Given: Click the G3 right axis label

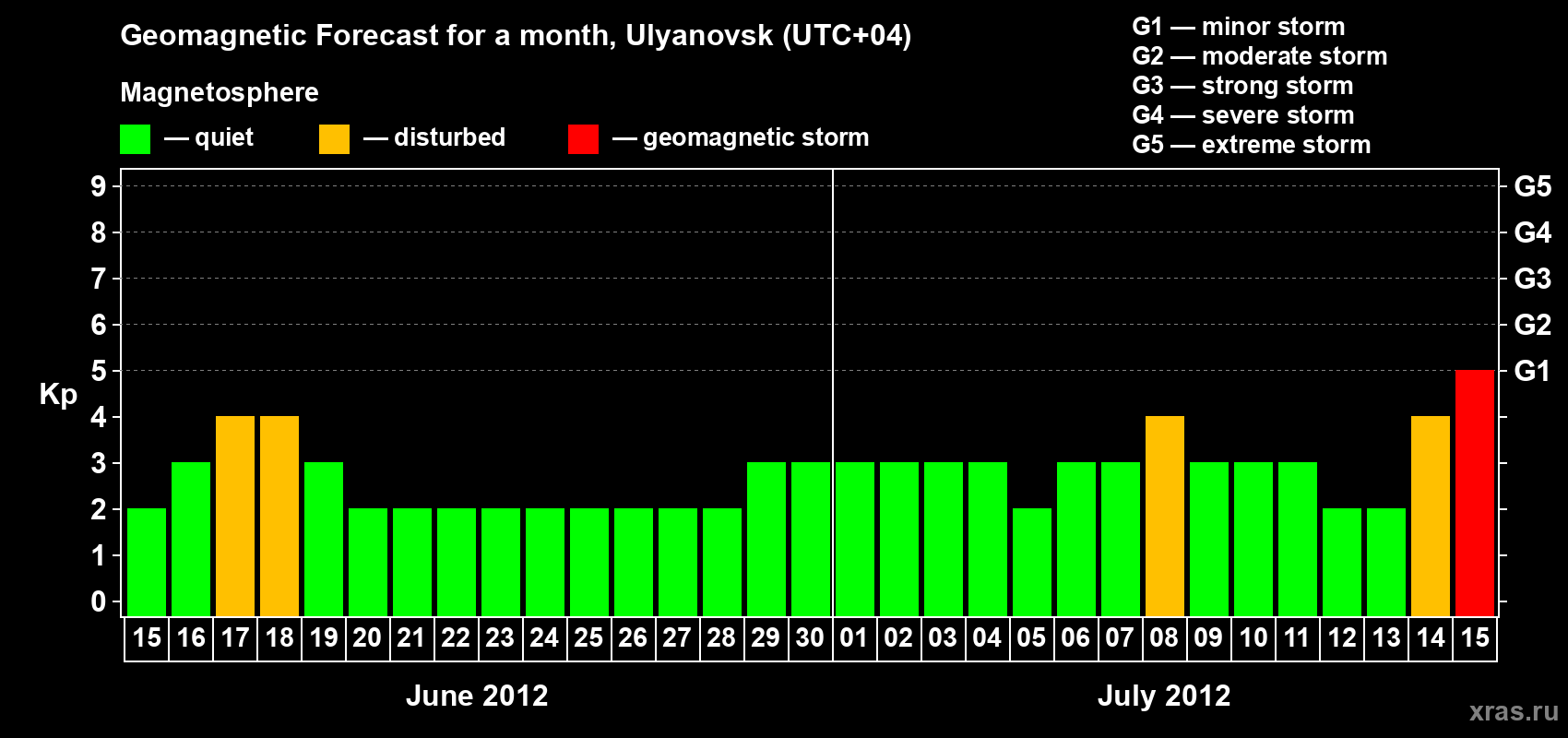Looking at the screenshot, I should [x=1533, y=279].
